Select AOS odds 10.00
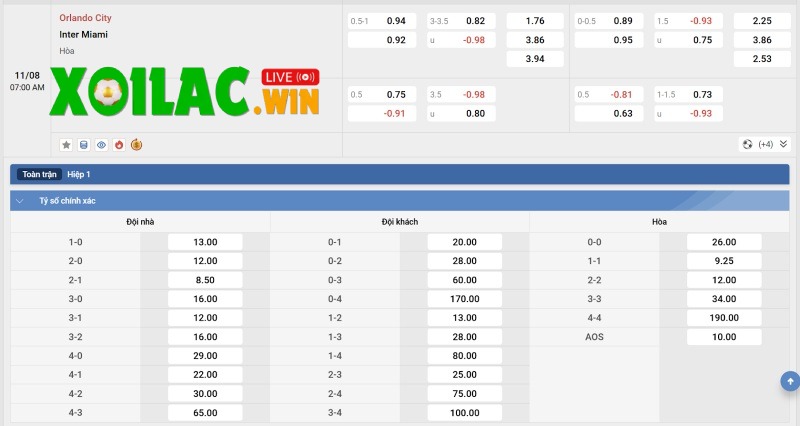This screenshot has height=426, width=800. tap(724, 337)
